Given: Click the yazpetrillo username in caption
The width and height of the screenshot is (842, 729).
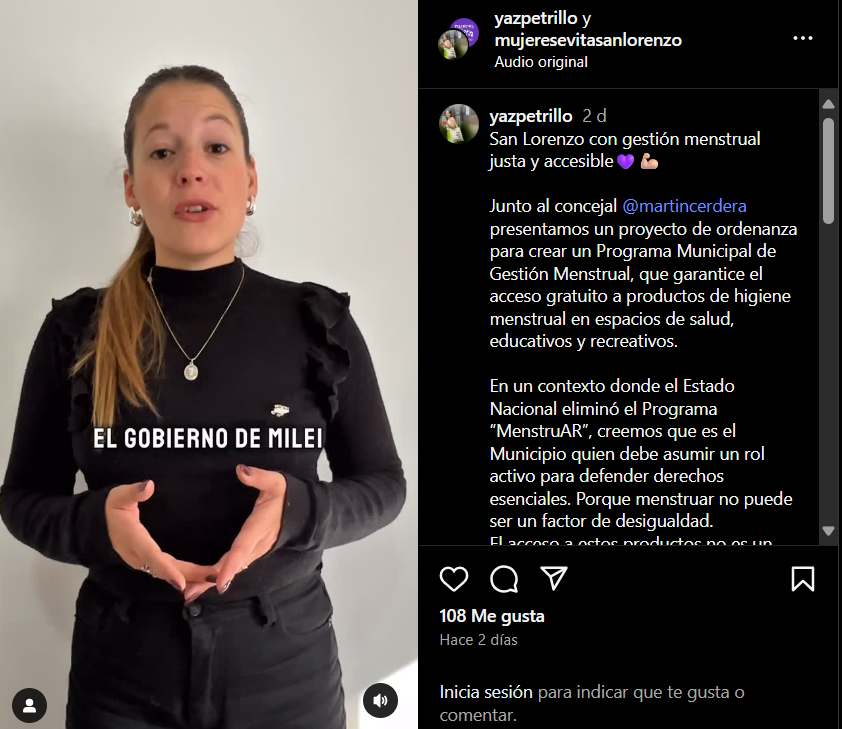Looking at the screenshot, I should pyautogui.click(x=531, y=116).
